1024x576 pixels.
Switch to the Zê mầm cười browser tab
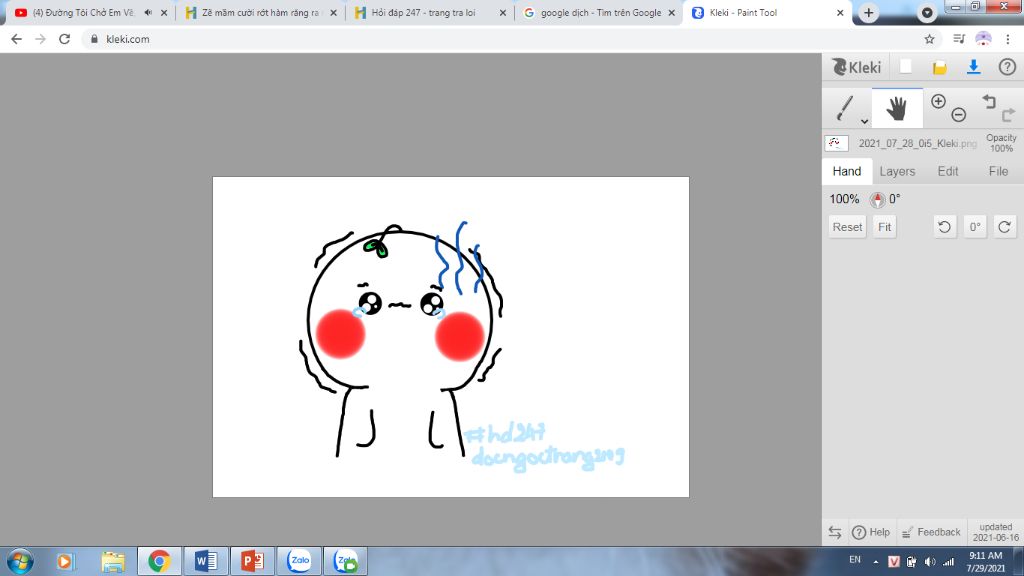[x=260, y=12]
